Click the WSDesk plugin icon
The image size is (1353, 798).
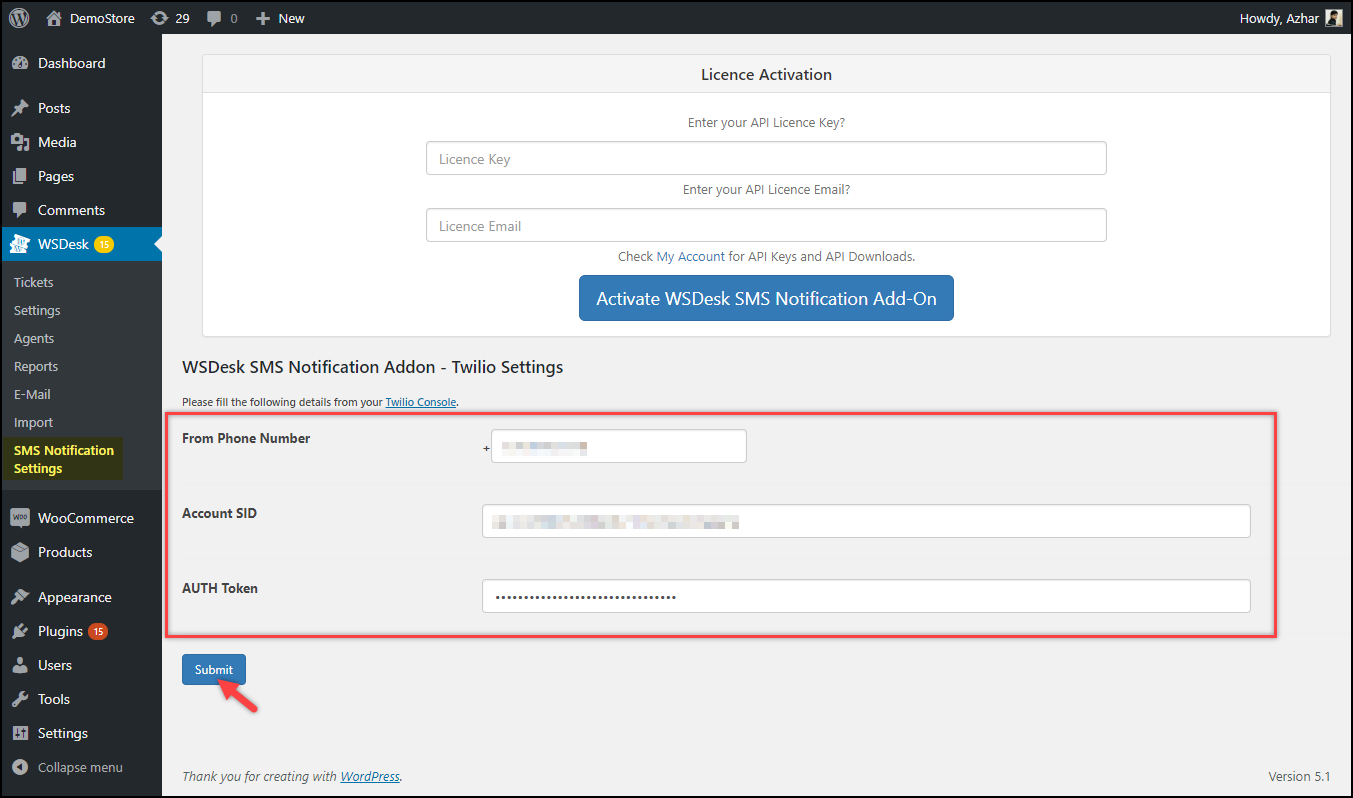(x=20, y=244)
